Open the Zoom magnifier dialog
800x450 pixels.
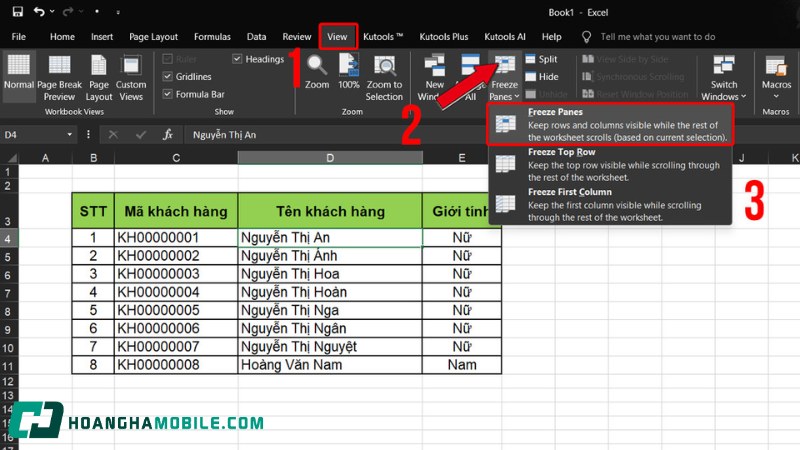(x=317, y=72)
